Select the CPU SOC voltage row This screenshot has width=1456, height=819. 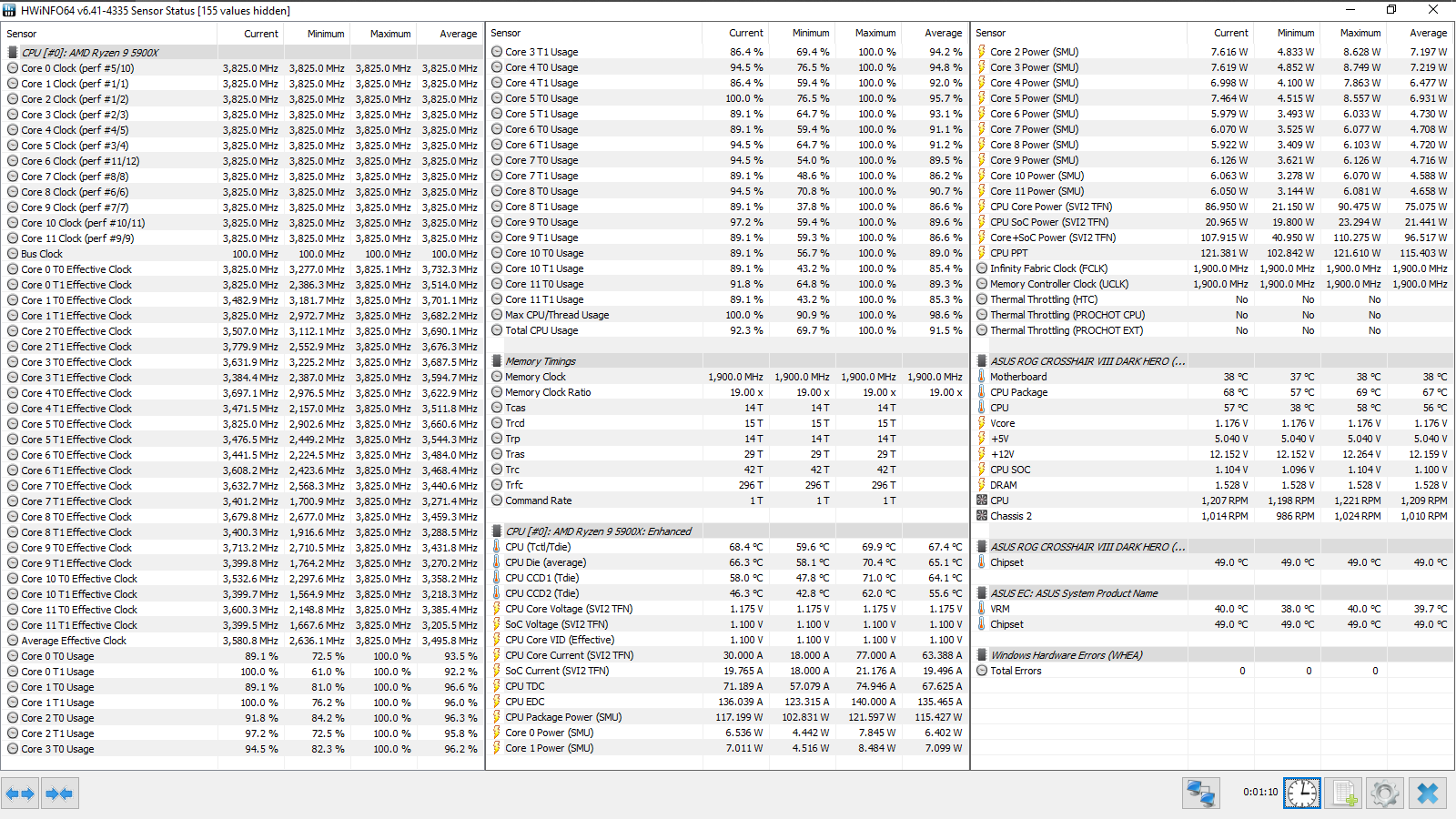[1213, 470]
